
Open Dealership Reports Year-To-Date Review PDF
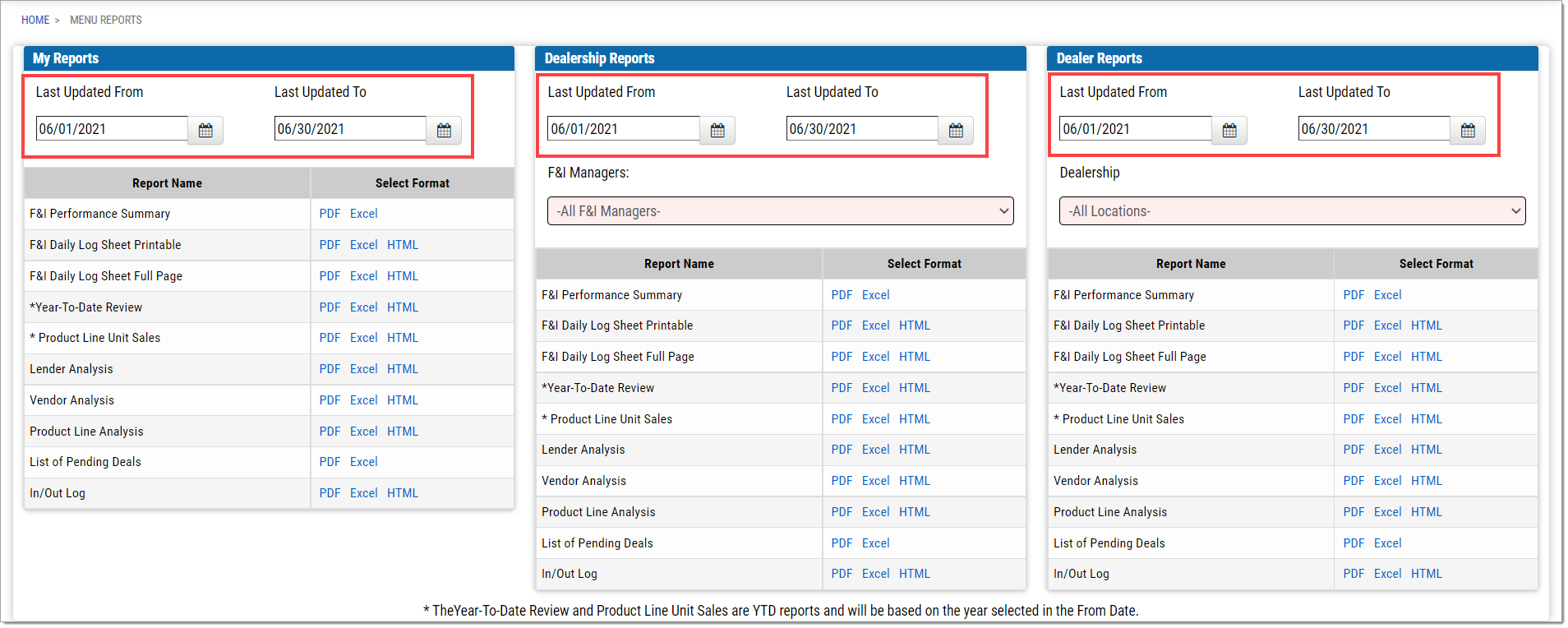tap(842, 388)
